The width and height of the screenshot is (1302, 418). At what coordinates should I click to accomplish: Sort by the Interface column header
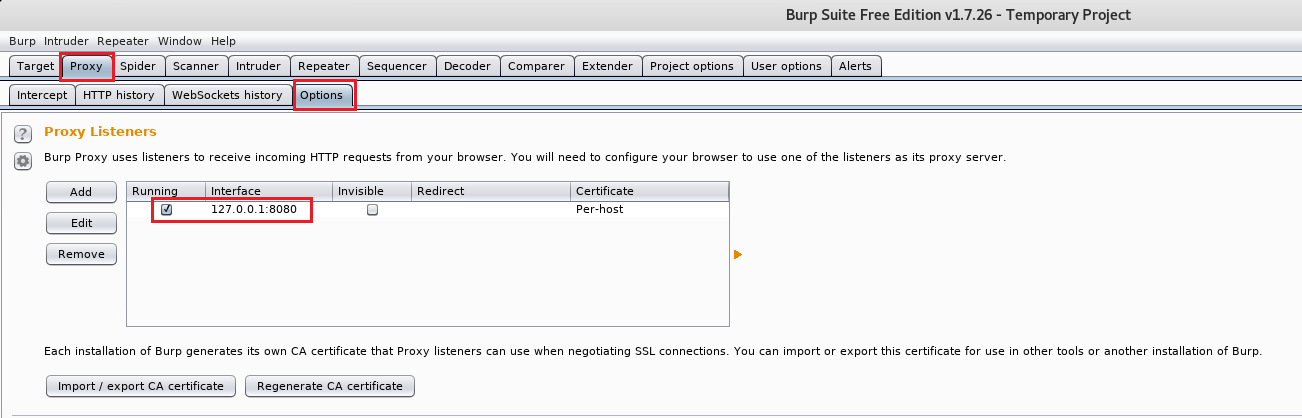coord(269,191)
